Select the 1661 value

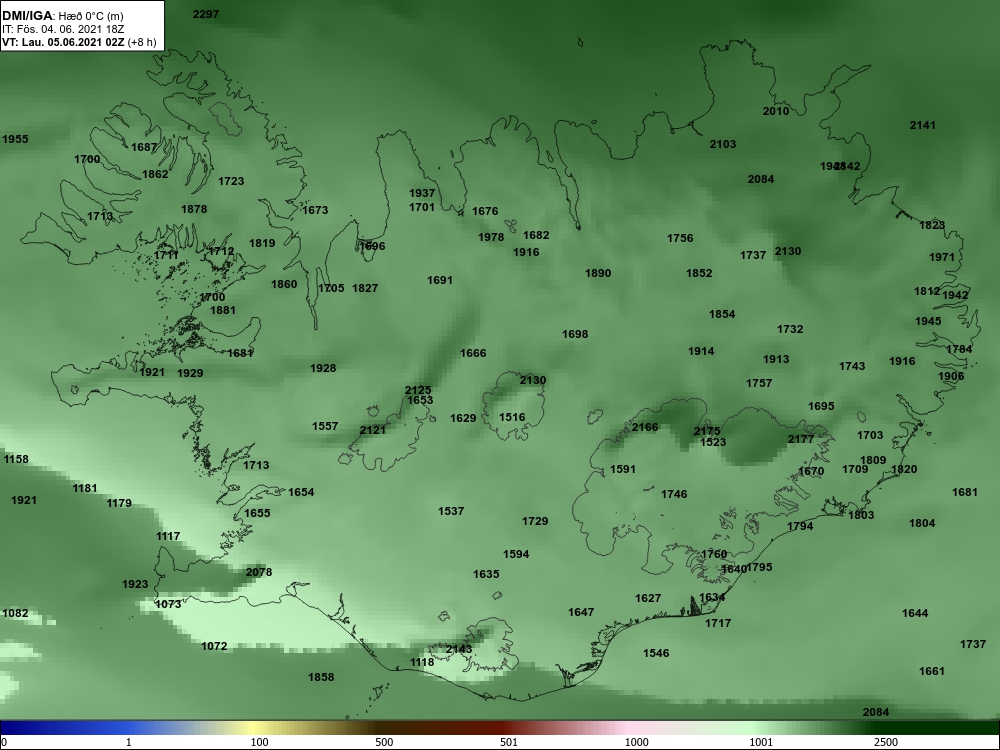pyautogui.click(x=932, y=672)
